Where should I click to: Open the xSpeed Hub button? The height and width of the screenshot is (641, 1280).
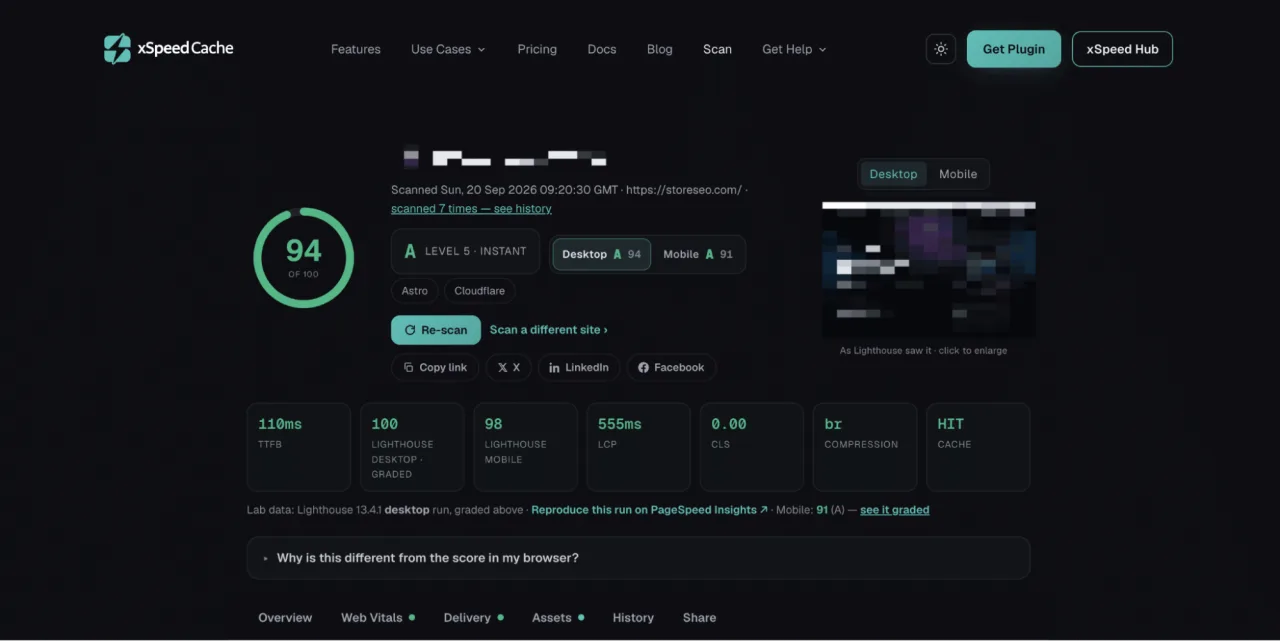(1122, 49)
